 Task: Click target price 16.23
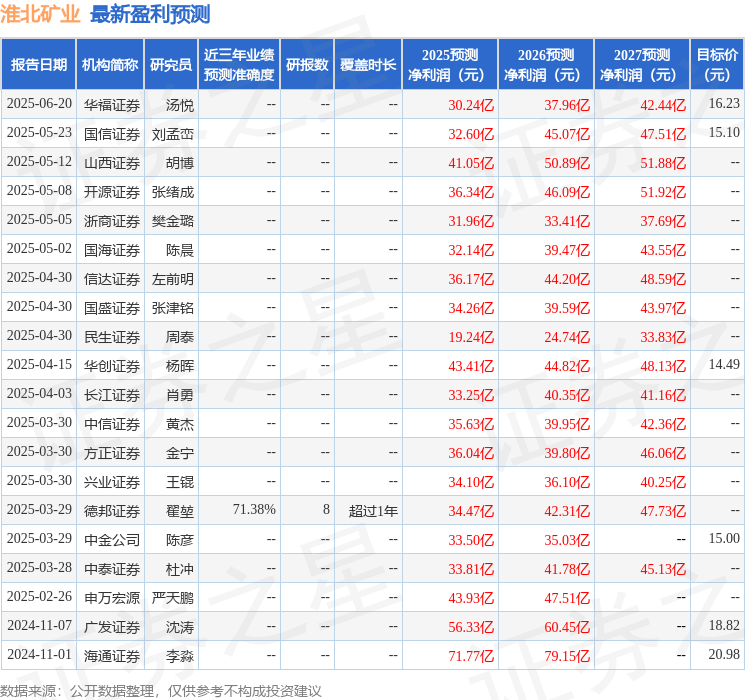[724, 104]
